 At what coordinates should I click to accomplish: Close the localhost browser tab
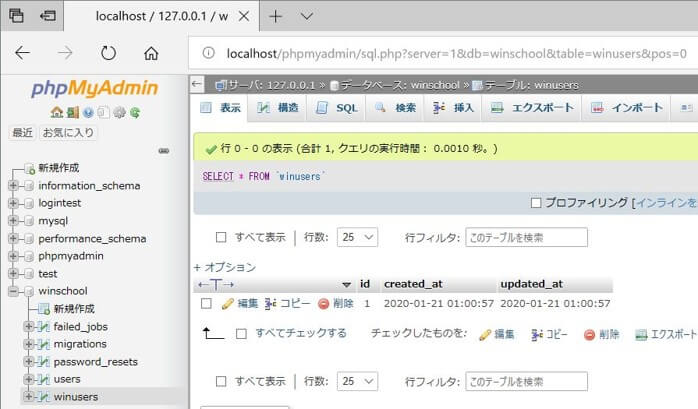click(x=244, y=16)
